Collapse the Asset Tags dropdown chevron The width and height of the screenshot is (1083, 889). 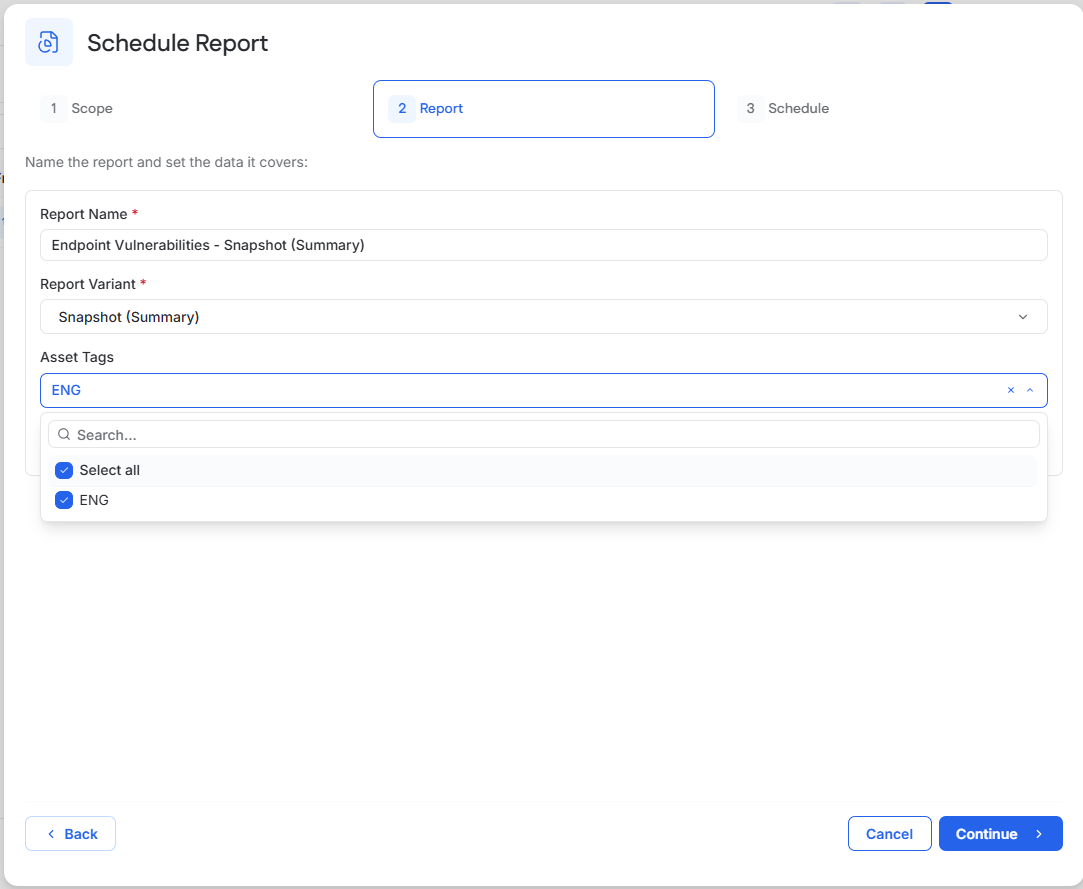click(1030, 390)
